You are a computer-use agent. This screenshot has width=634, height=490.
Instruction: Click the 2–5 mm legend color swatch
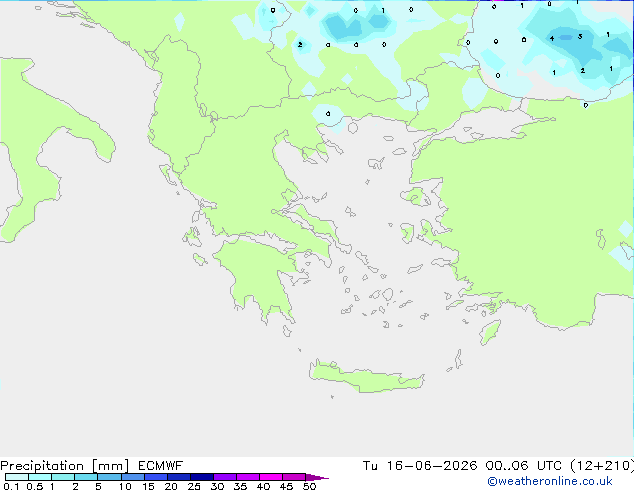tap(86, 477)
